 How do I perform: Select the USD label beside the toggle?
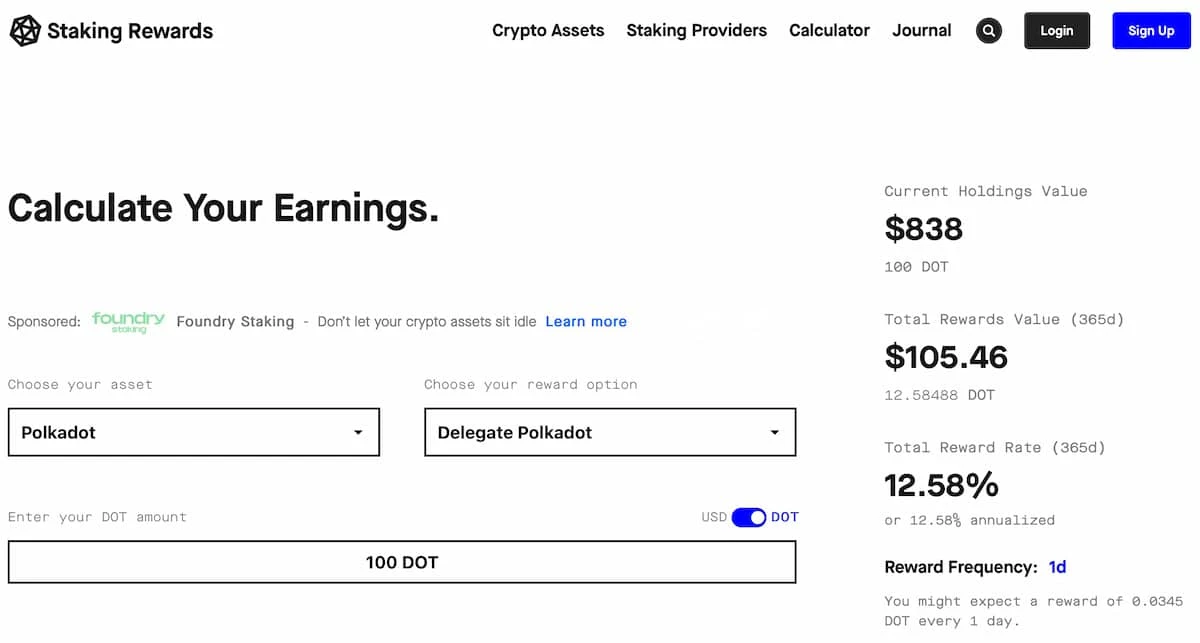[x=714, y=517]
